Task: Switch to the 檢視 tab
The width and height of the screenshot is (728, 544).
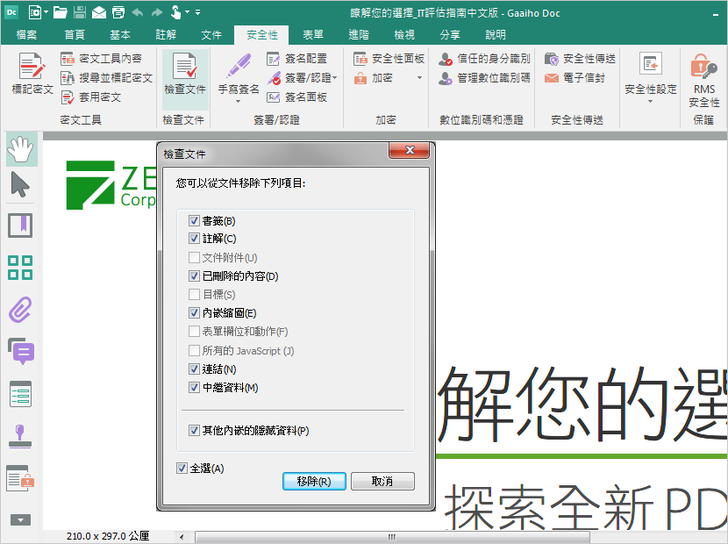Action: click(404, 35)
